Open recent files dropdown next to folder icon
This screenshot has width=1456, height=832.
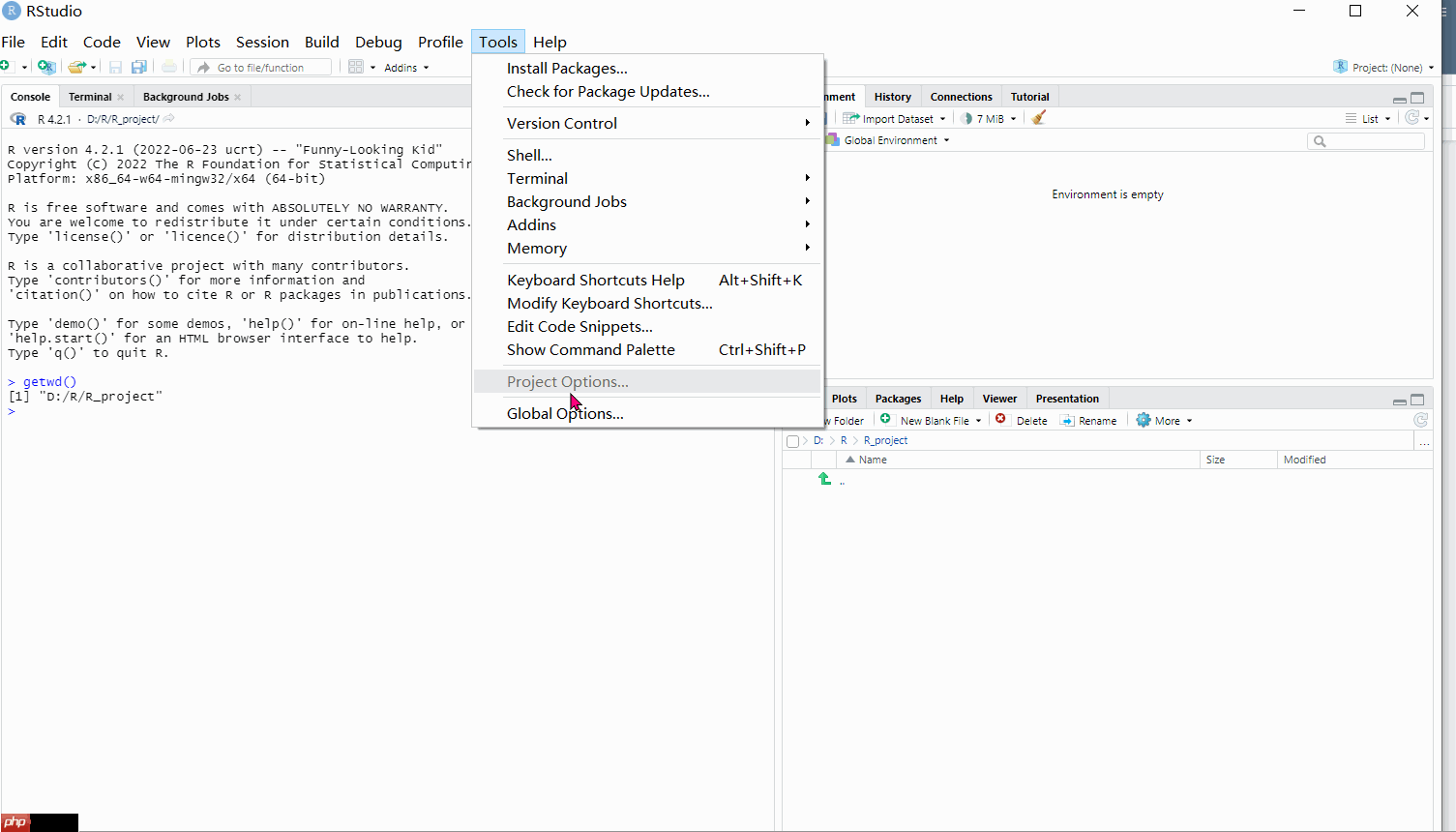94,68
